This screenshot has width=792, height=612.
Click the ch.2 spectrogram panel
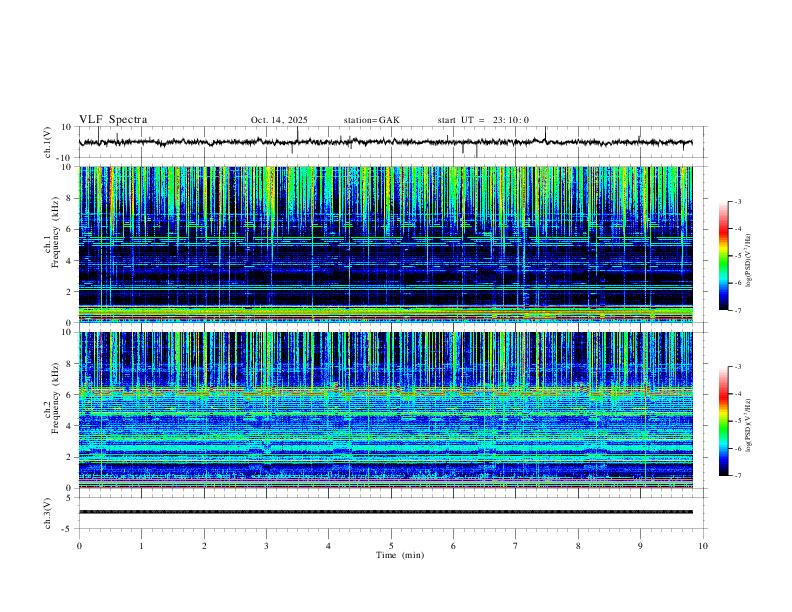coord(385,410)
